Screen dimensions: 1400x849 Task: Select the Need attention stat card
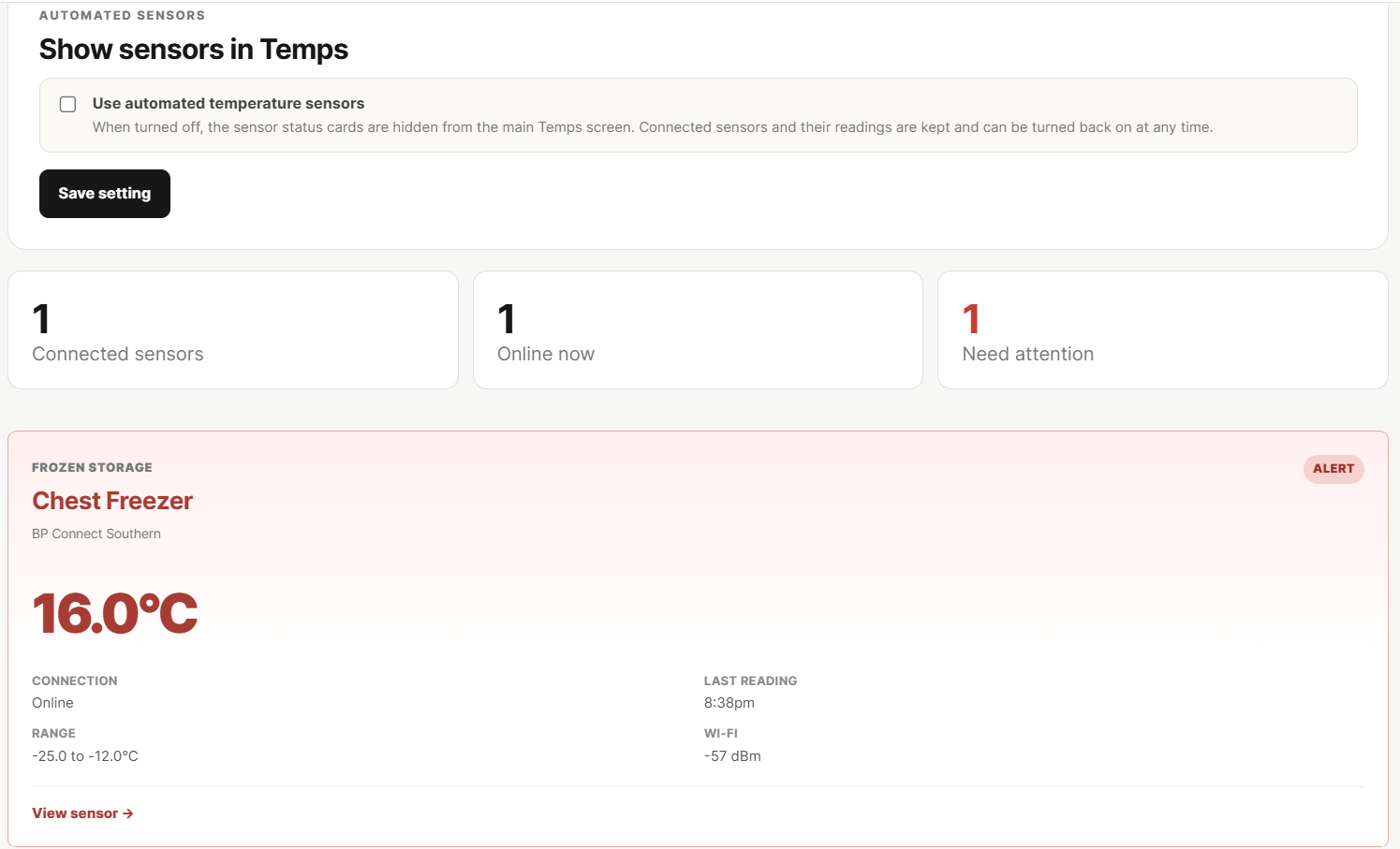pyautogui.click(x=1162, y=330)
